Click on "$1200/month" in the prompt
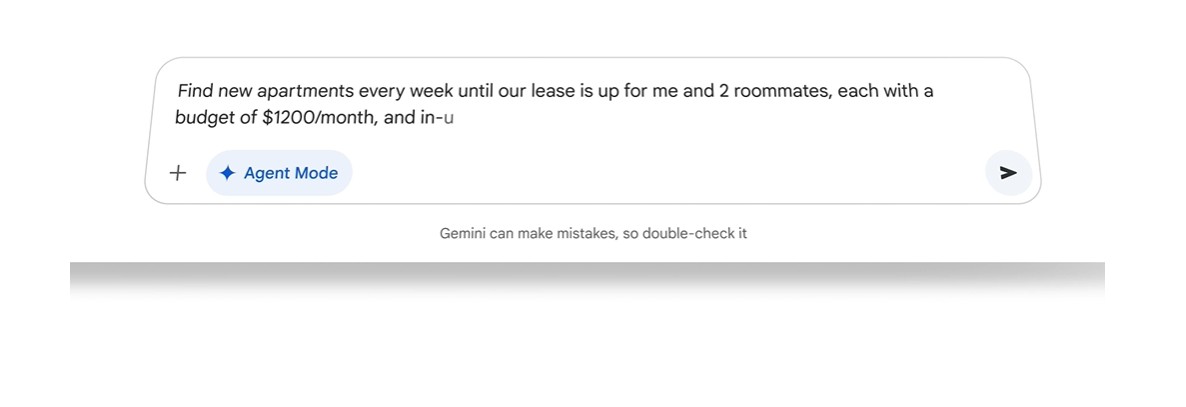This screenshot has width=1186, height=407. tap(320, 118)
